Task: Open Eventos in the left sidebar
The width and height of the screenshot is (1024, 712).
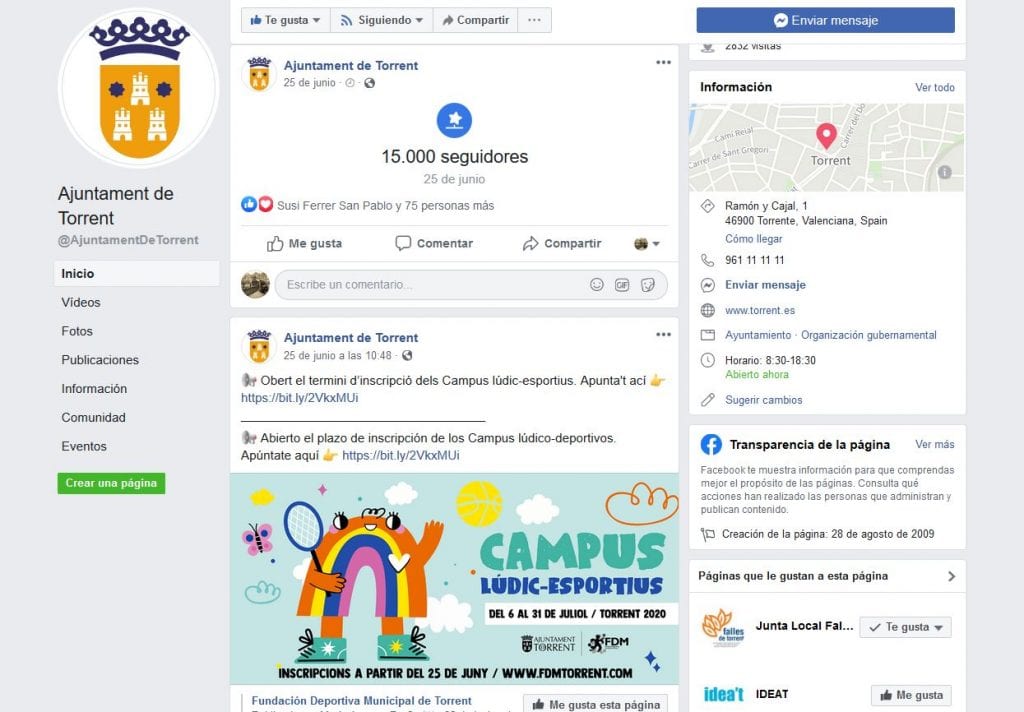Action: [x=84, y=446]
